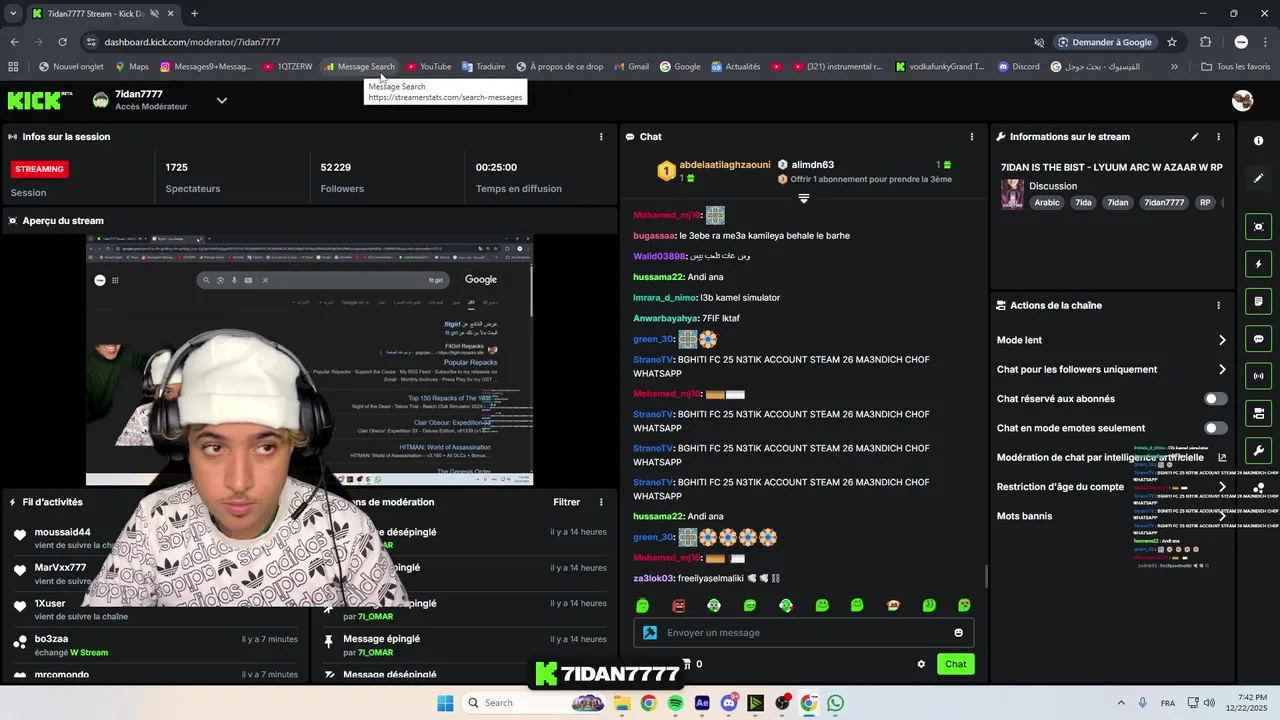Image resolution: width=1280 pixels, height=720 pixels.
Task: Send message with green Chat button
Action: tap(955, 664)
